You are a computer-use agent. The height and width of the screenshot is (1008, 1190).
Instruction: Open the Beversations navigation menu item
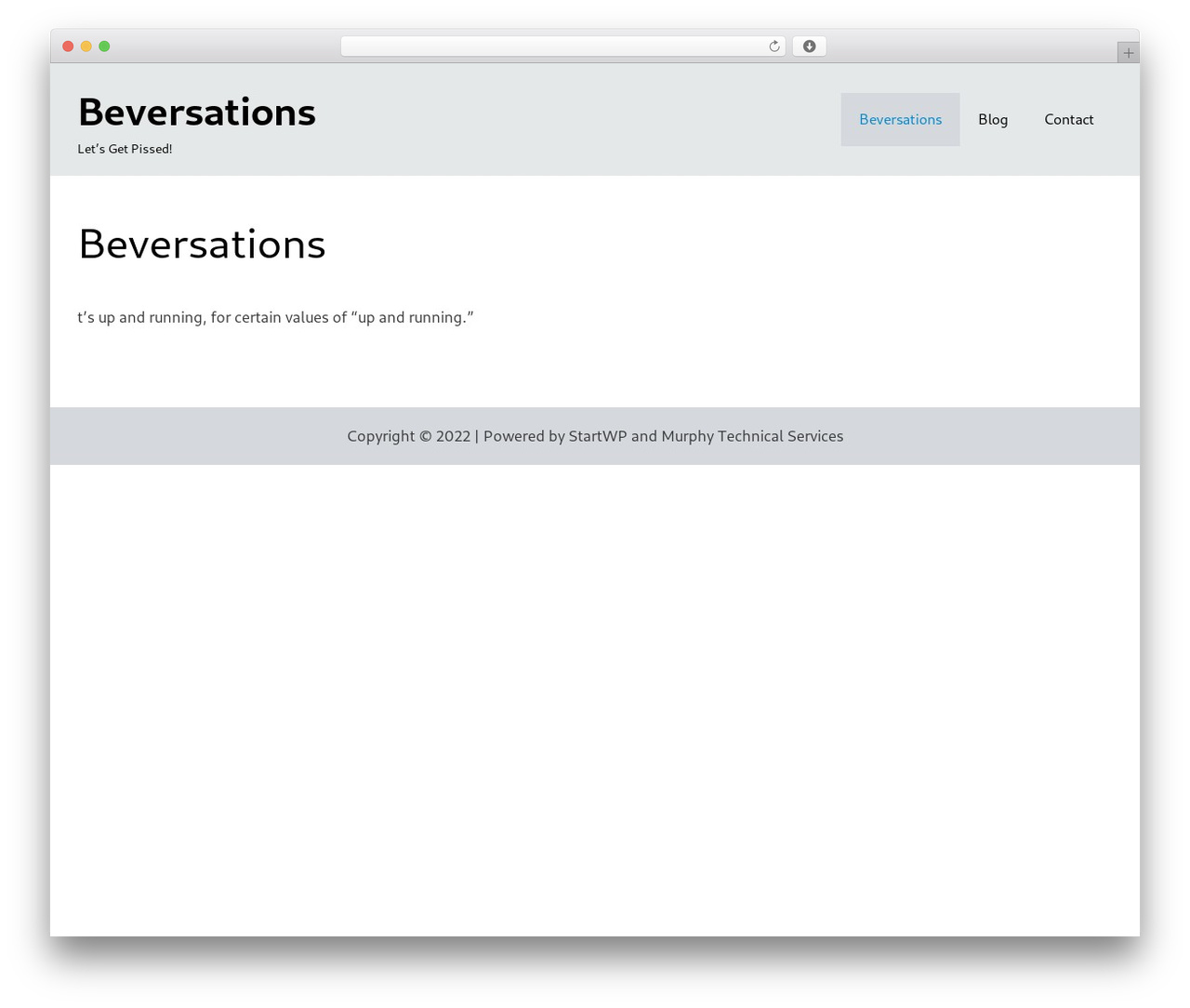(x=900, y=119)
